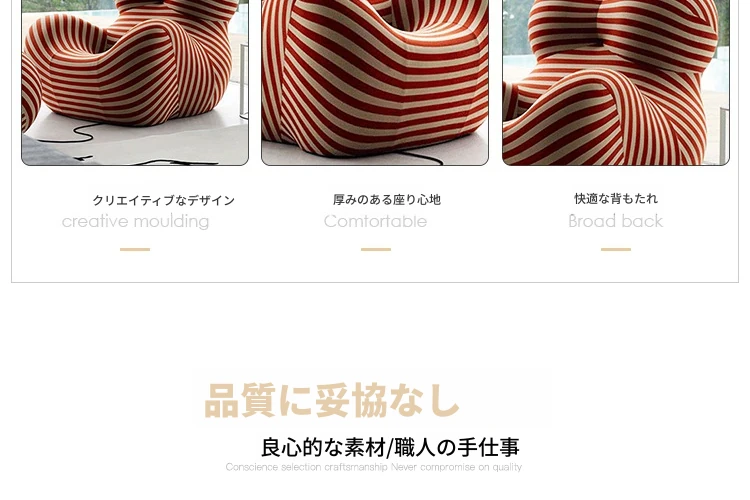Click 'Never compromise on quality' text
This screenshot has height=500, width=750.
(456, 467)
